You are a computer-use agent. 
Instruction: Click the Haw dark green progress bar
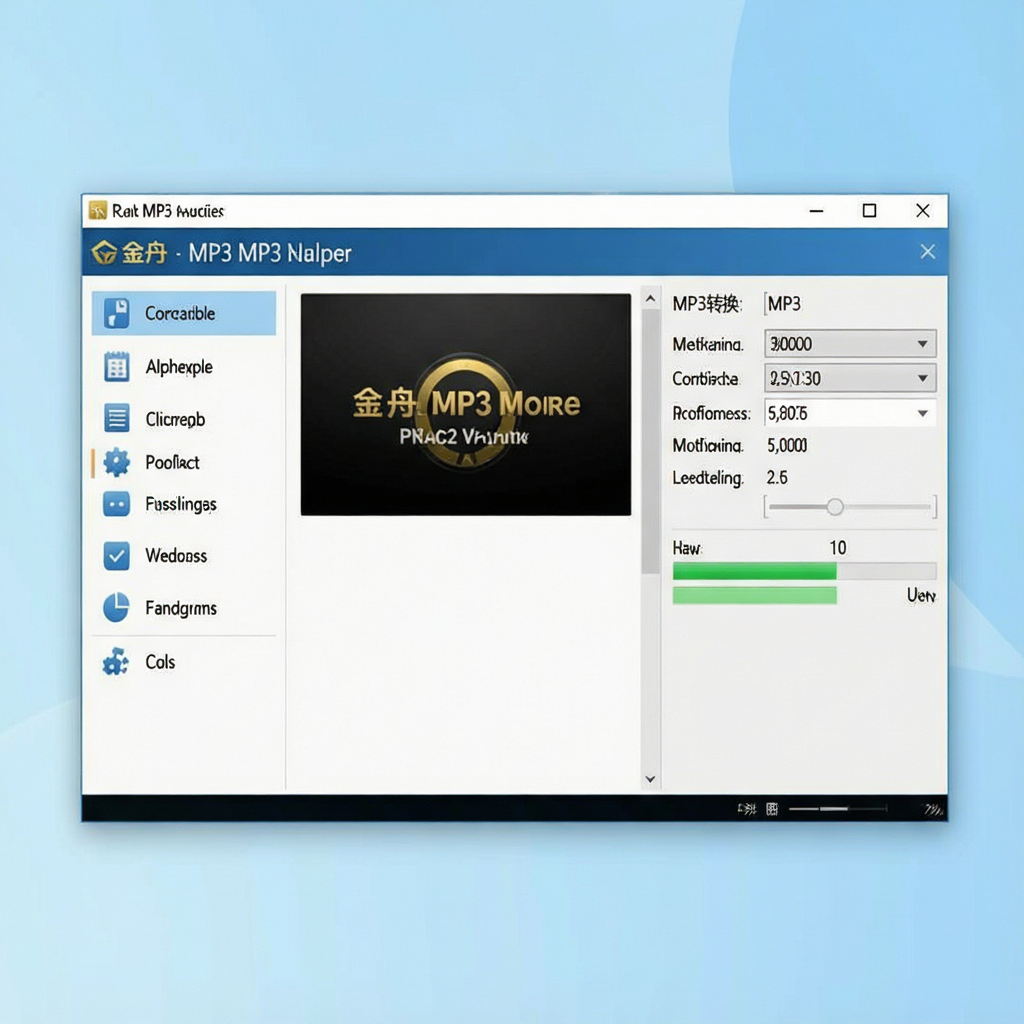click(x=754, y=572)
